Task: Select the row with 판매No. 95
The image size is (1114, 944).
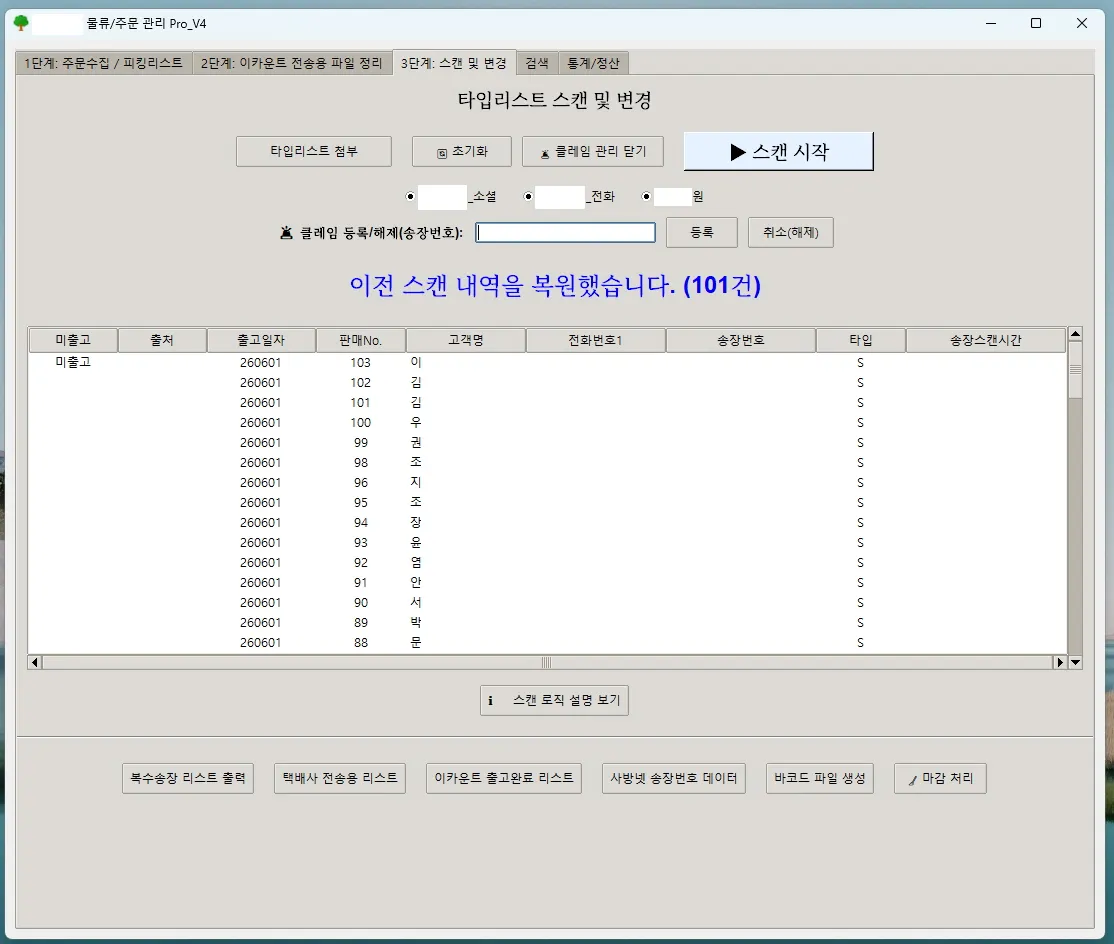Action: coord(547,502)
